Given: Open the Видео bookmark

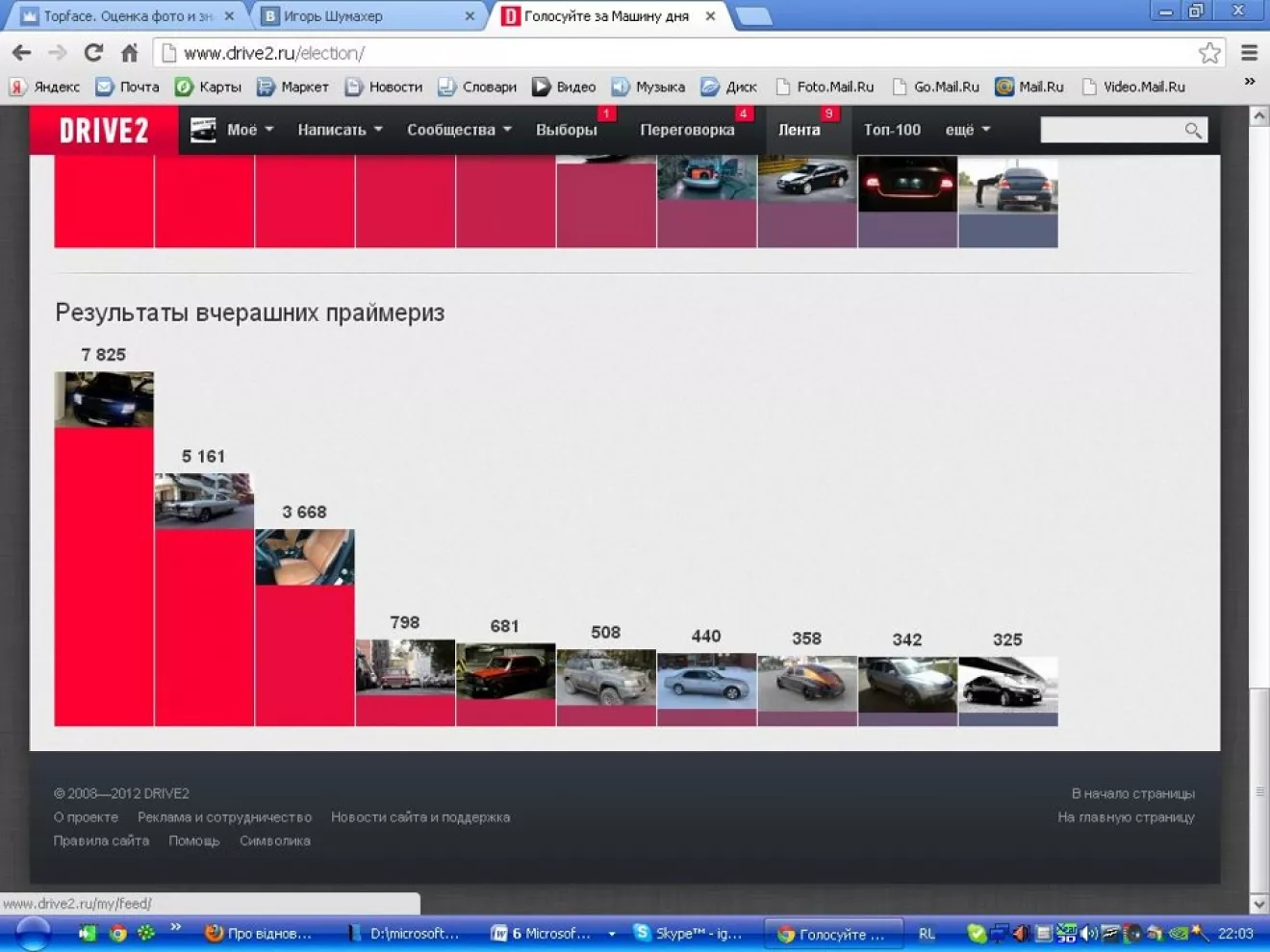Looking at the screenshot, I should pos(565,87).
